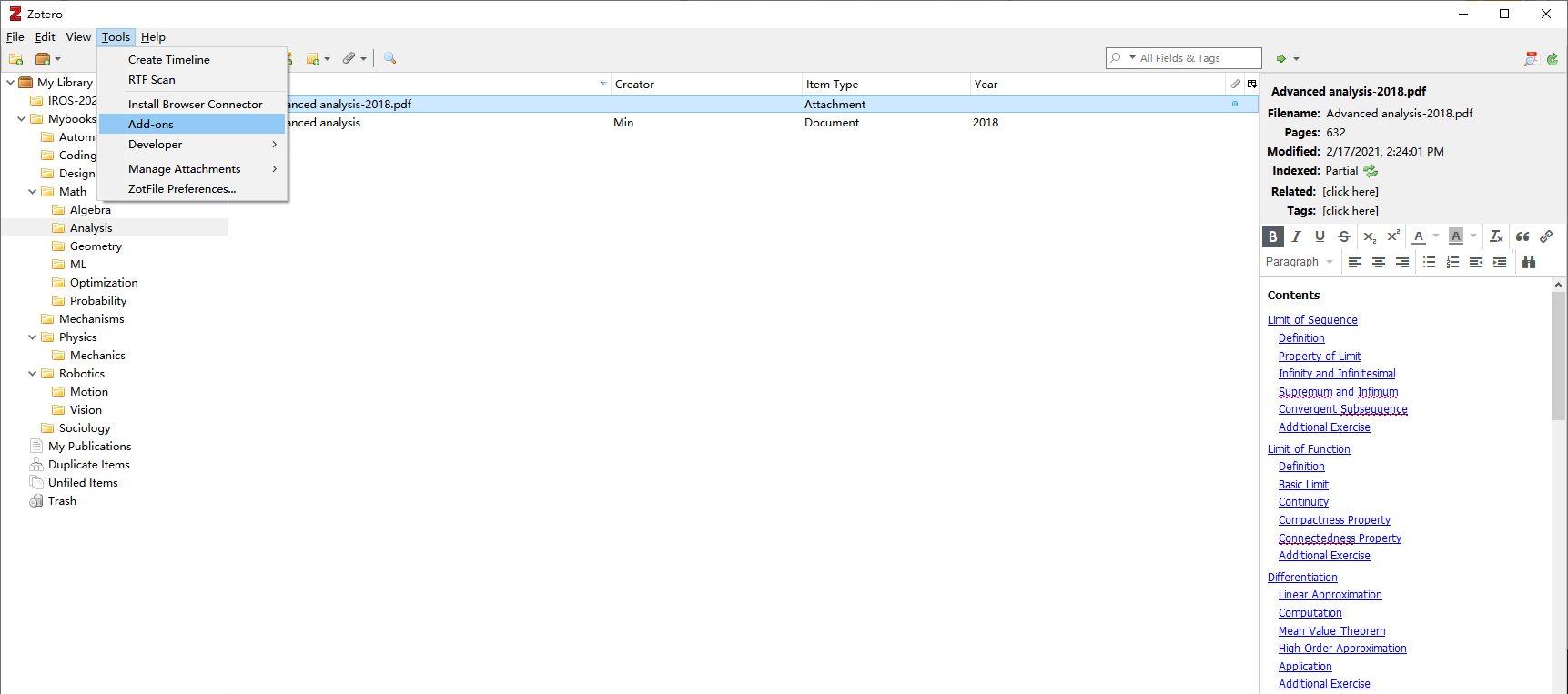Toggle Superscript formatting
The image size is (1568, 694).
[1393, 236]
